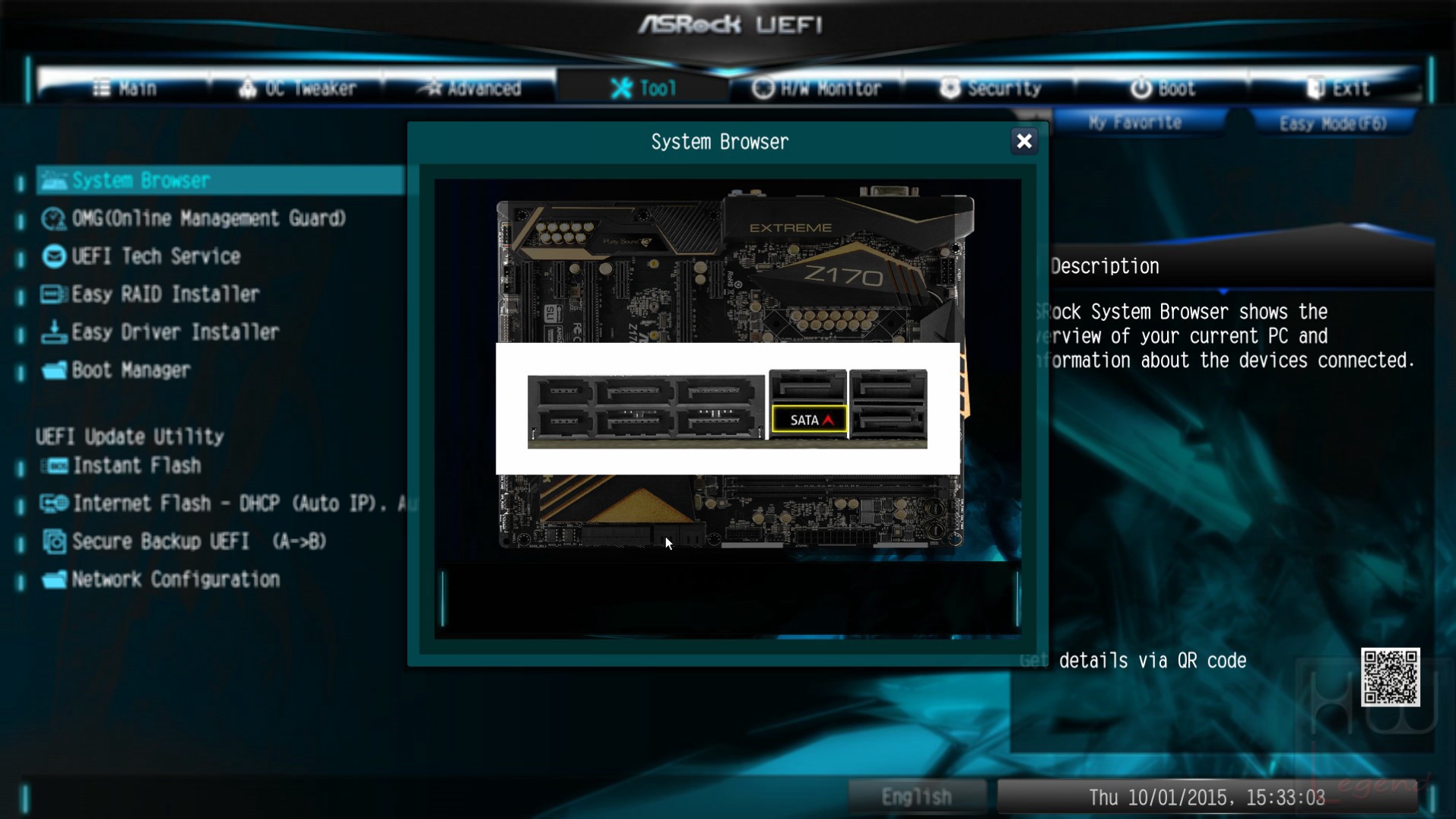The width and height of the screenshot is (1456, 819).
Task: Click the highlighted SATA port label
Action: coord(809,420)
